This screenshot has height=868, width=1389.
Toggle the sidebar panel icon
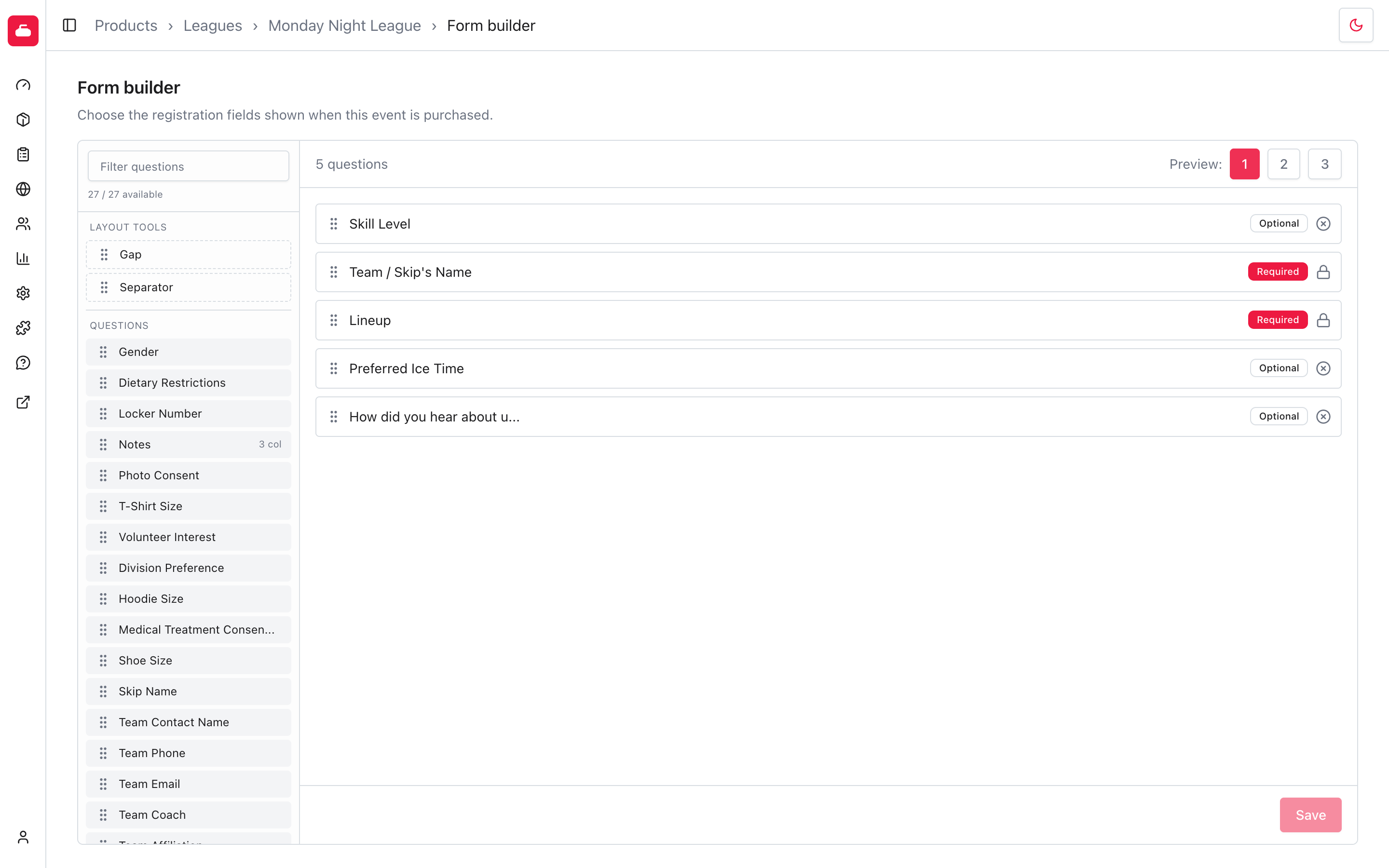coord(69,25)
